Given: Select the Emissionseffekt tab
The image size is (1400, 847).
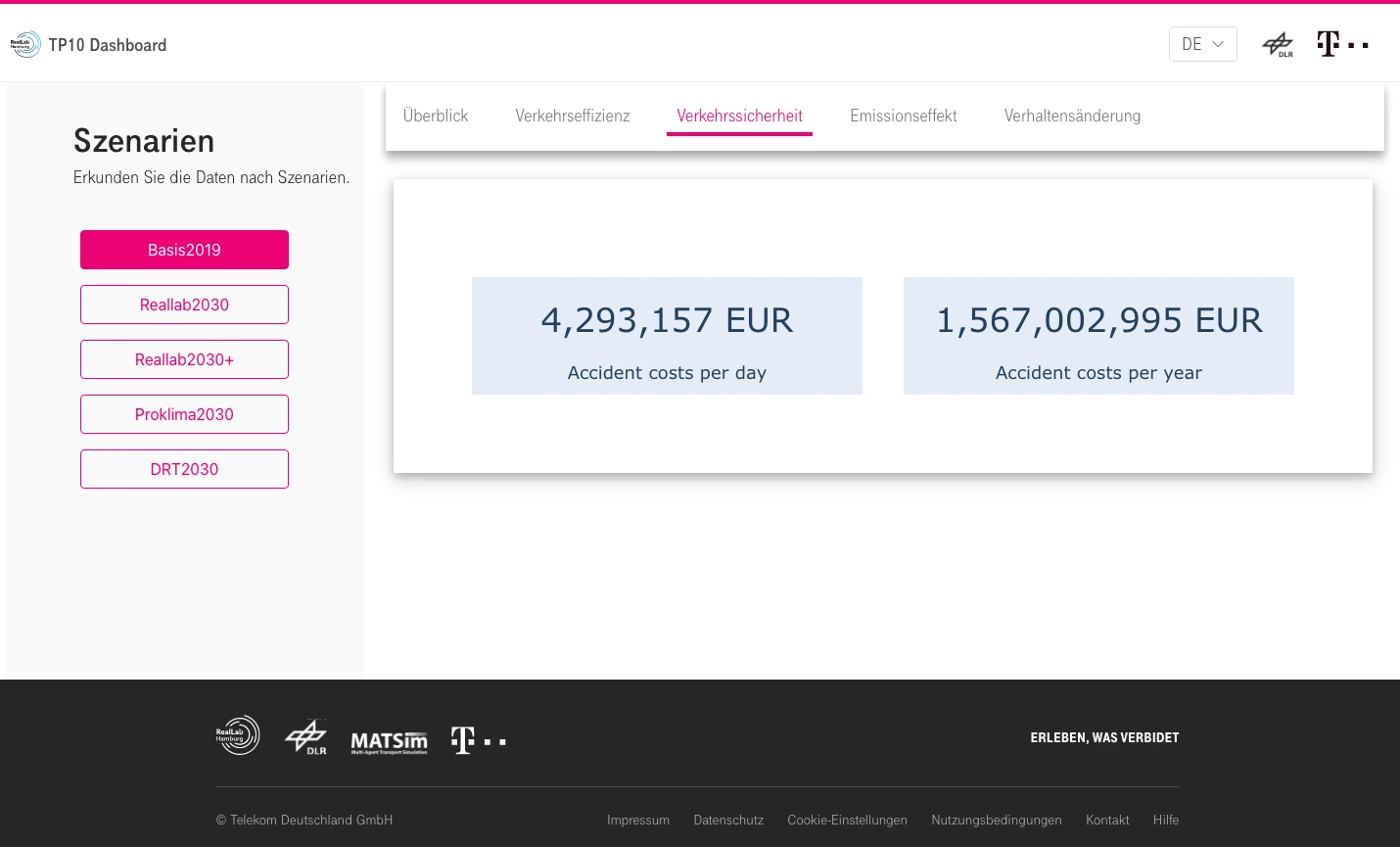Looking at the screenshot, I should [x=903, y=116].
